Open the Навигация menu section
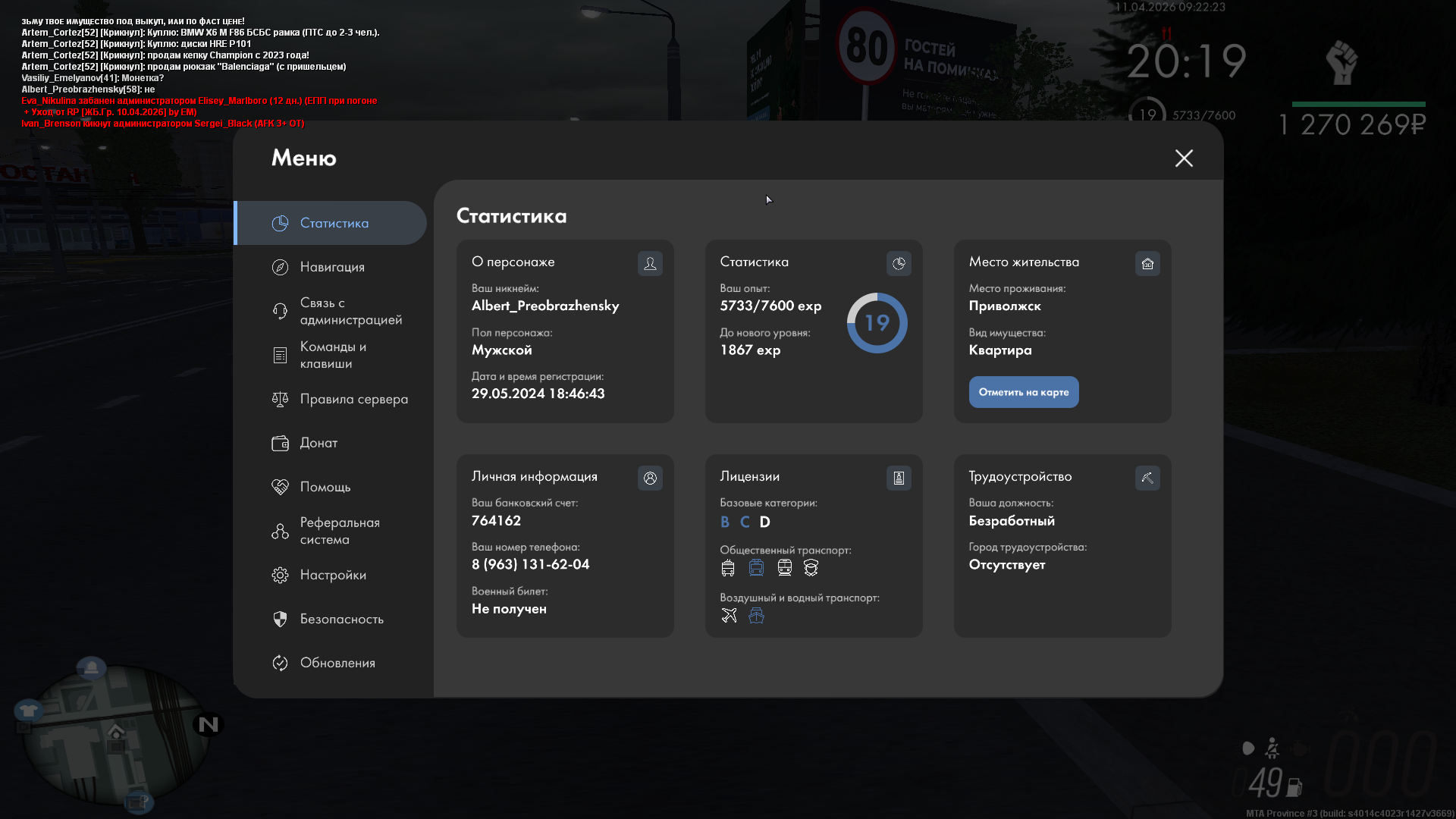 [x=332, y=267]
